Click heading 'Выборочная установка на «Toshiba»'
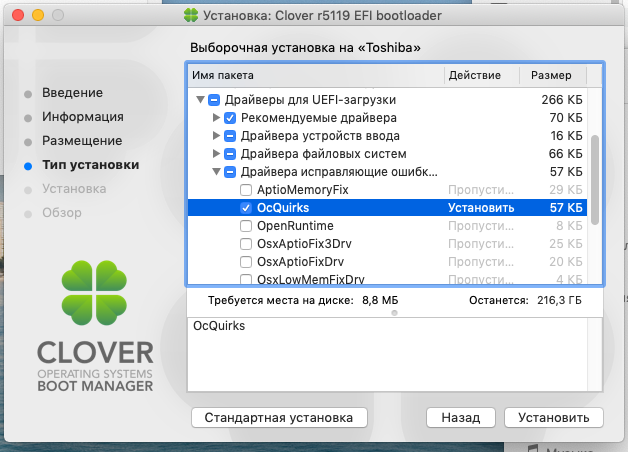628x452 pixels. pyautogui.click(x=305, y=48)
